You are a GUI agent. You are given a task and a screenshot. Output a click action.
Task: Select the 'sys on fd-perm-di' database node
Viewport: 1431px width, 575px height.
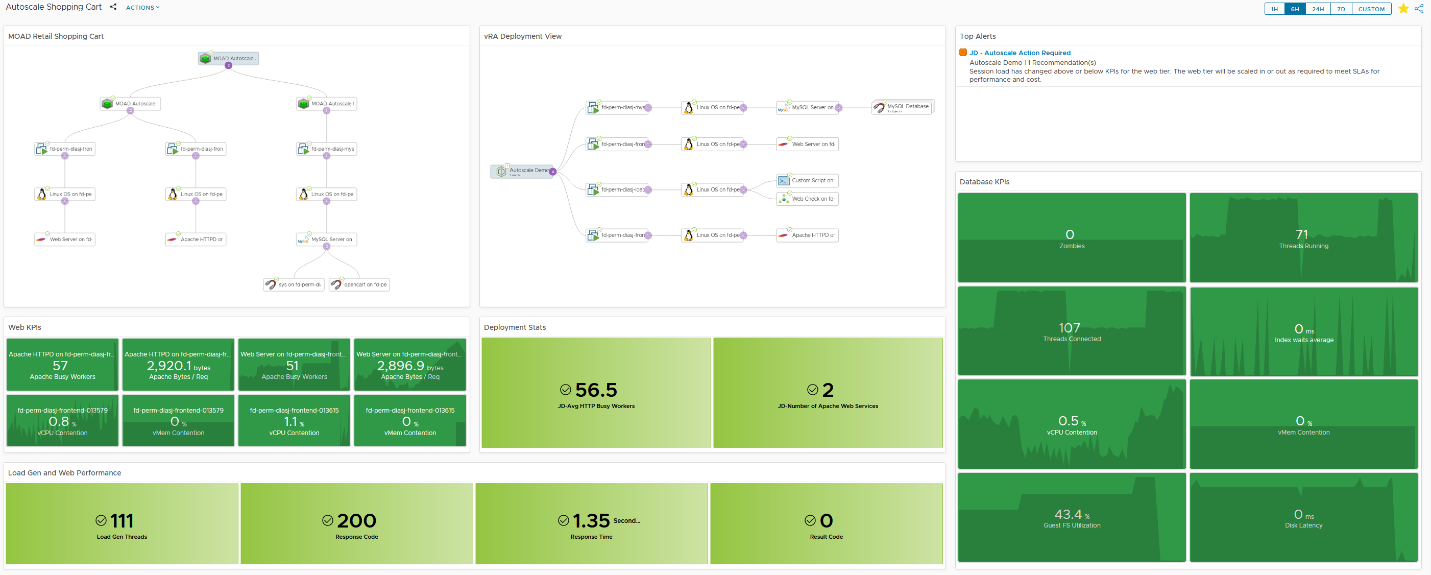293,285
